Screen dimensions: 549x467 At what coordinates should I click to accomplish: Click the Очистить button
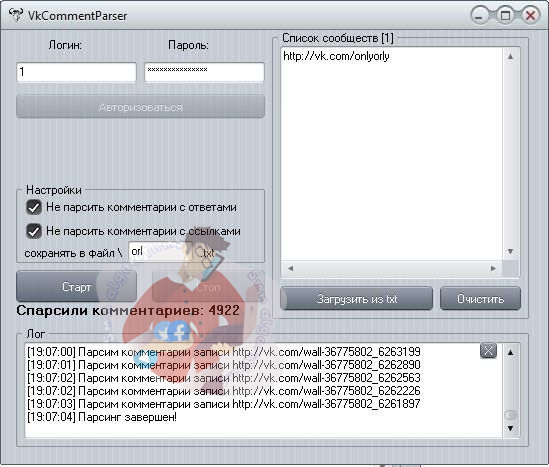pos(480,299)
